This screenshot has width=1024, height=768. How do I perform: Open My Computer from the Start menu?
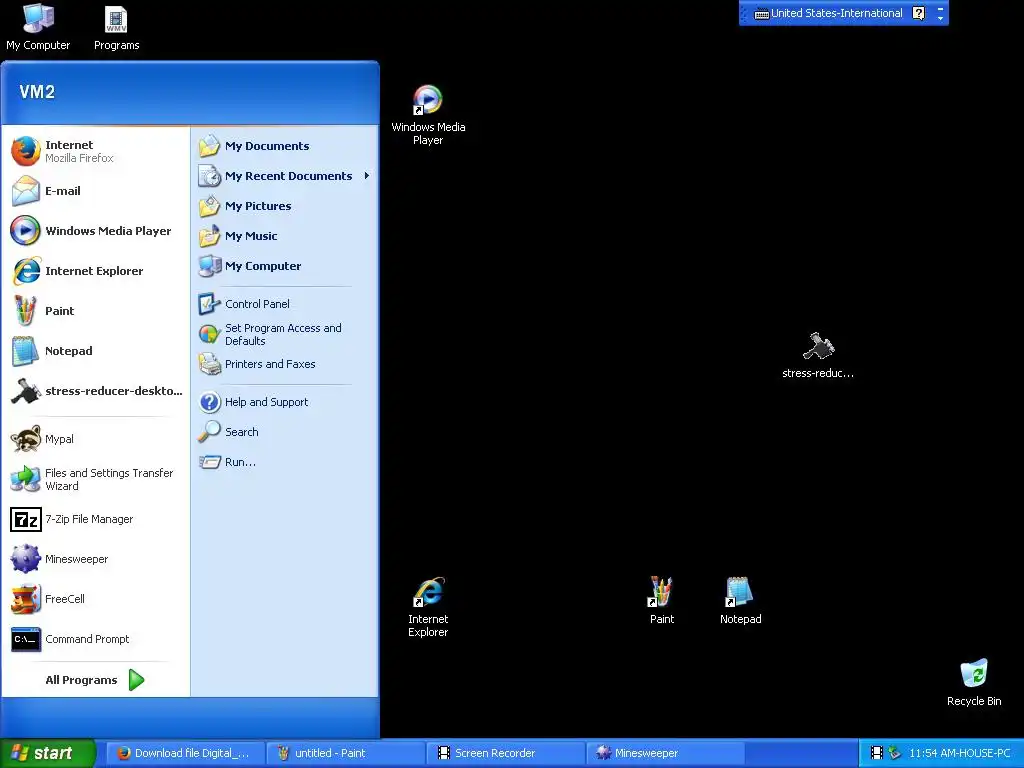click(x=284, y=266)
